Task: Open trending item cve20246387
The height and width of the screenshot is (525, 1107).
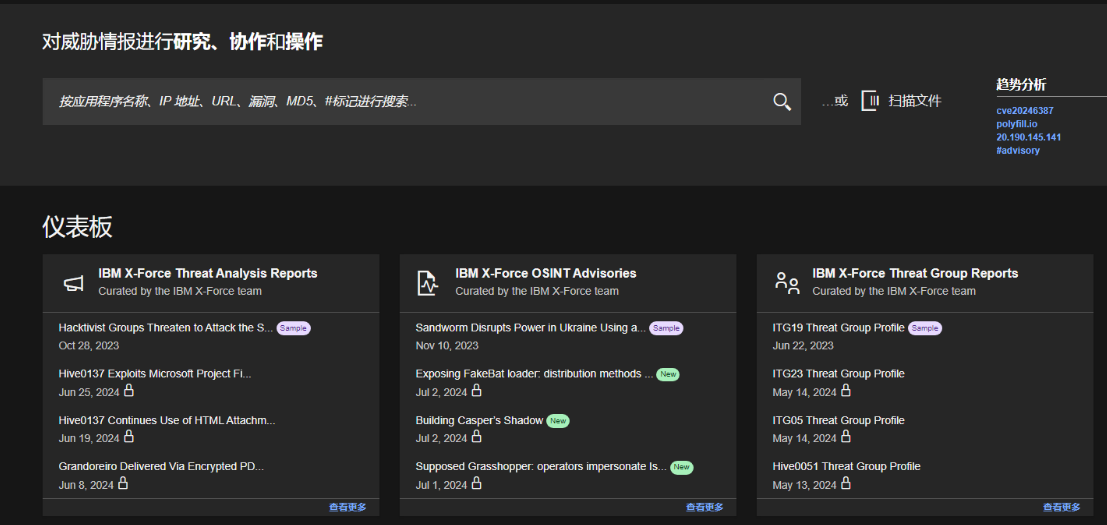Action: [x=1025, y=111]
